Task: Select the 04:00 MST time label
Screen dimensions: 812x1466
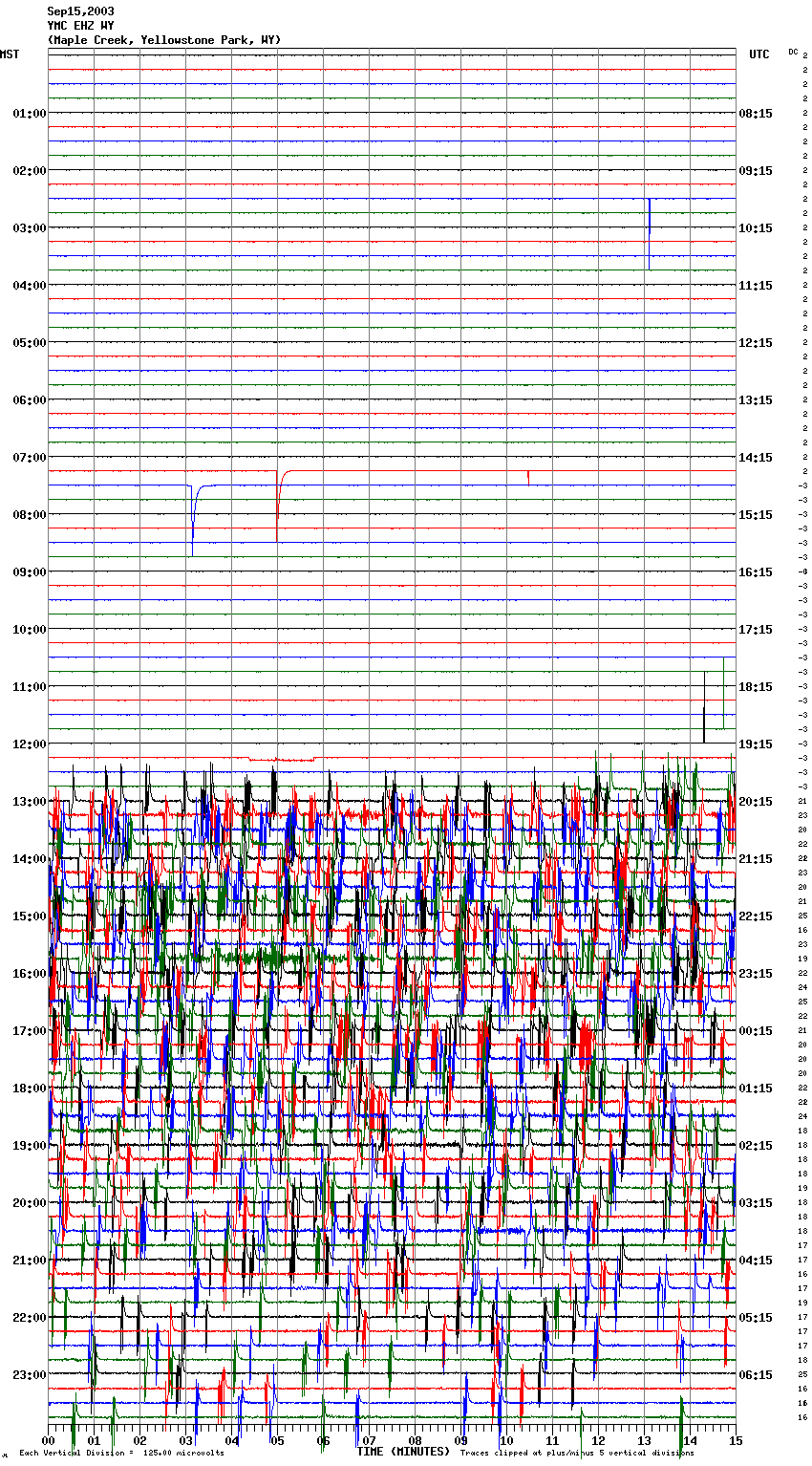Action: pos(30,286)
